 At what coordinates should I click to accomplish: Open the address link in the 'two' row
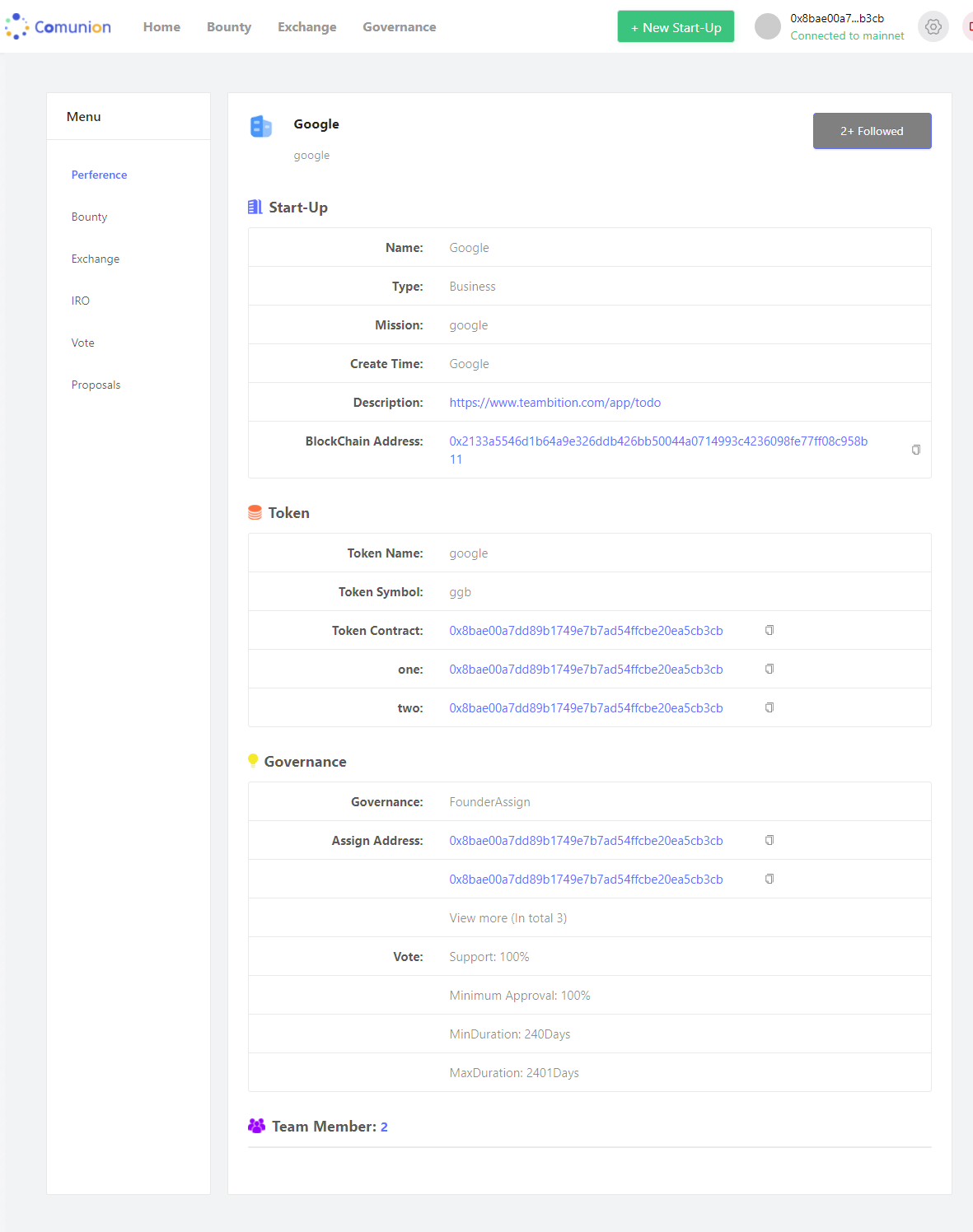tap(587, 708)
